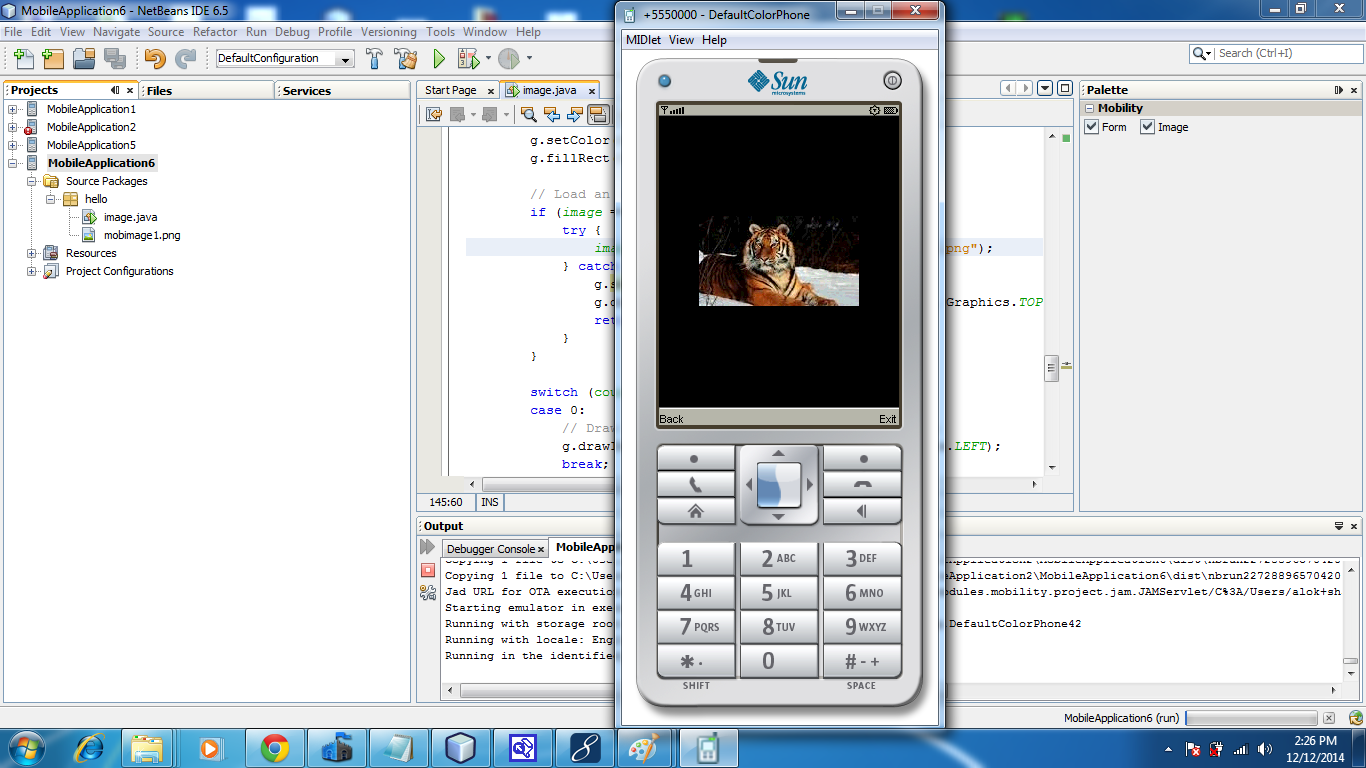Open Internet Explorer from the taskbar
This screenshot has height=768, width=1366.
(89, 747)
